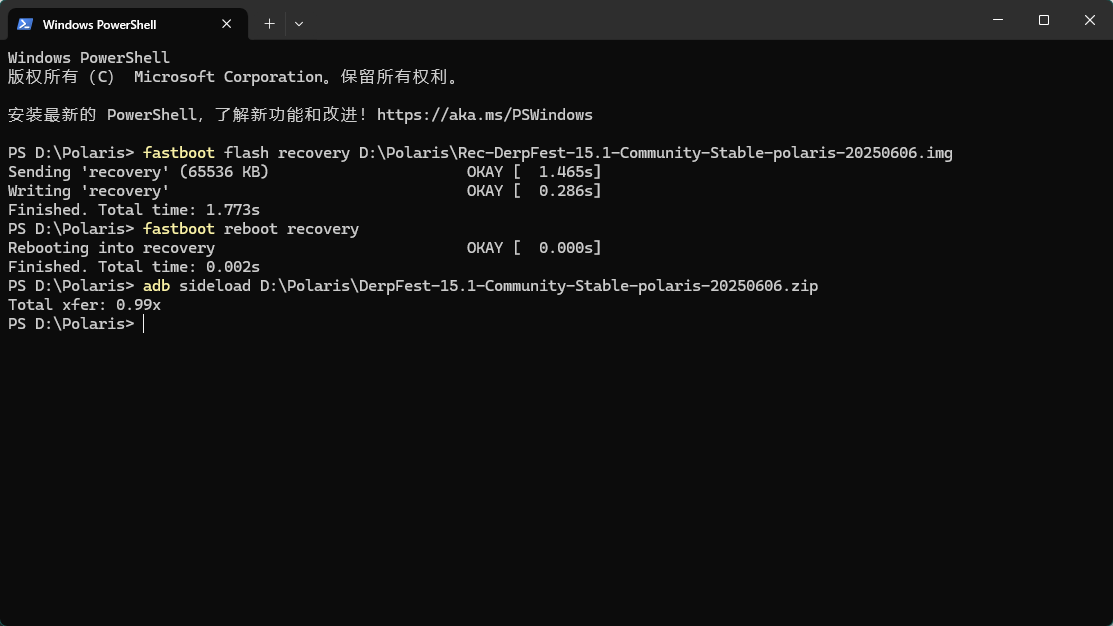Click the Total xfer: 0.99x output
This screenshot has height=626, width=1113.
84,305
